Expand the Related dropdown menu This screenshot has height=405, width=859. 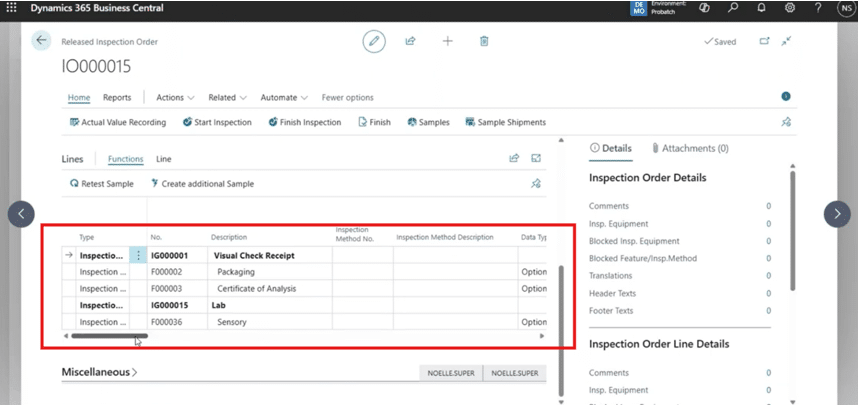pyautogui.click(x=227, y=98)
